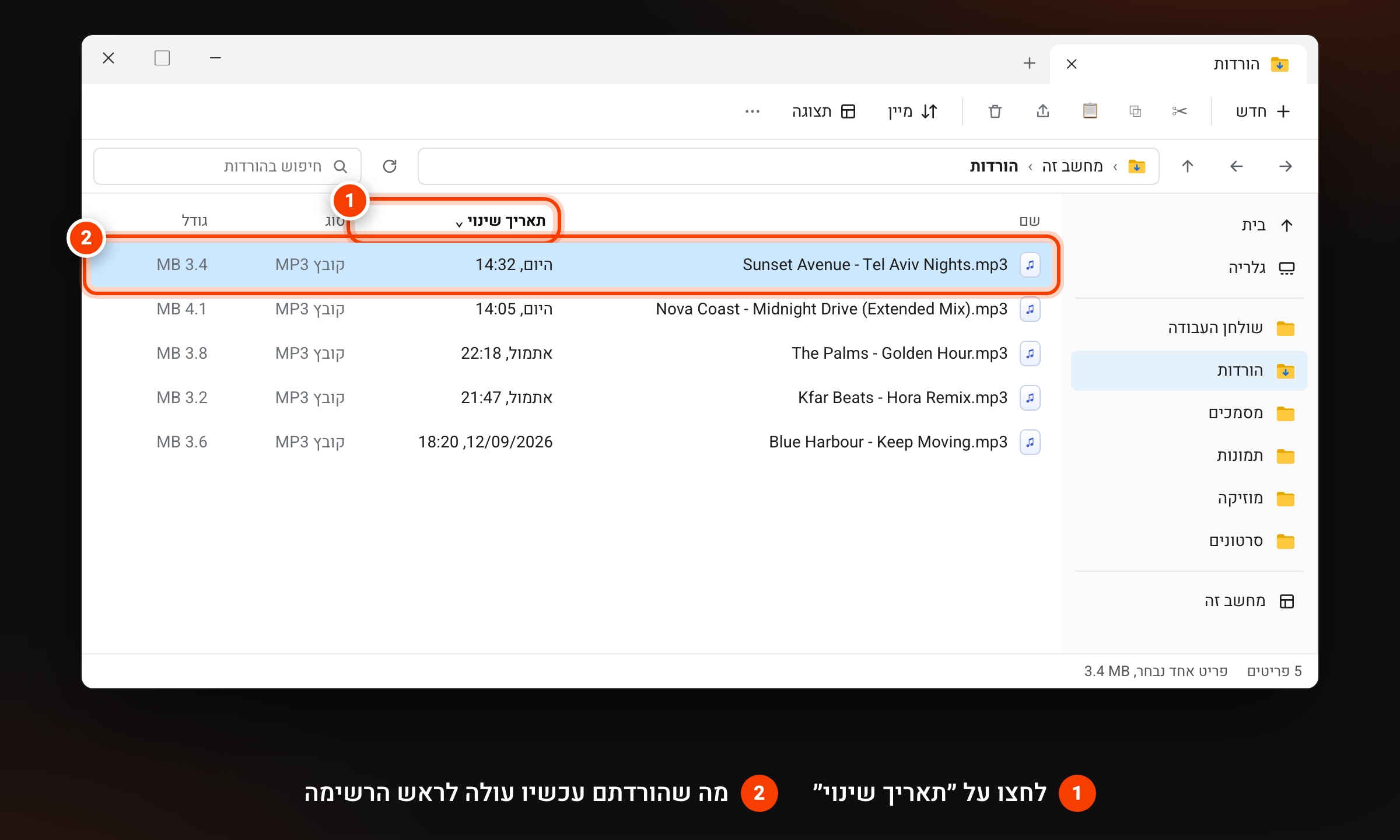The width and height of the screenshot is (1400, 840).
Task: Click the 18:20 ,12/09/2026 date cell
Action: pyautogui.click(x=485, y=442)
